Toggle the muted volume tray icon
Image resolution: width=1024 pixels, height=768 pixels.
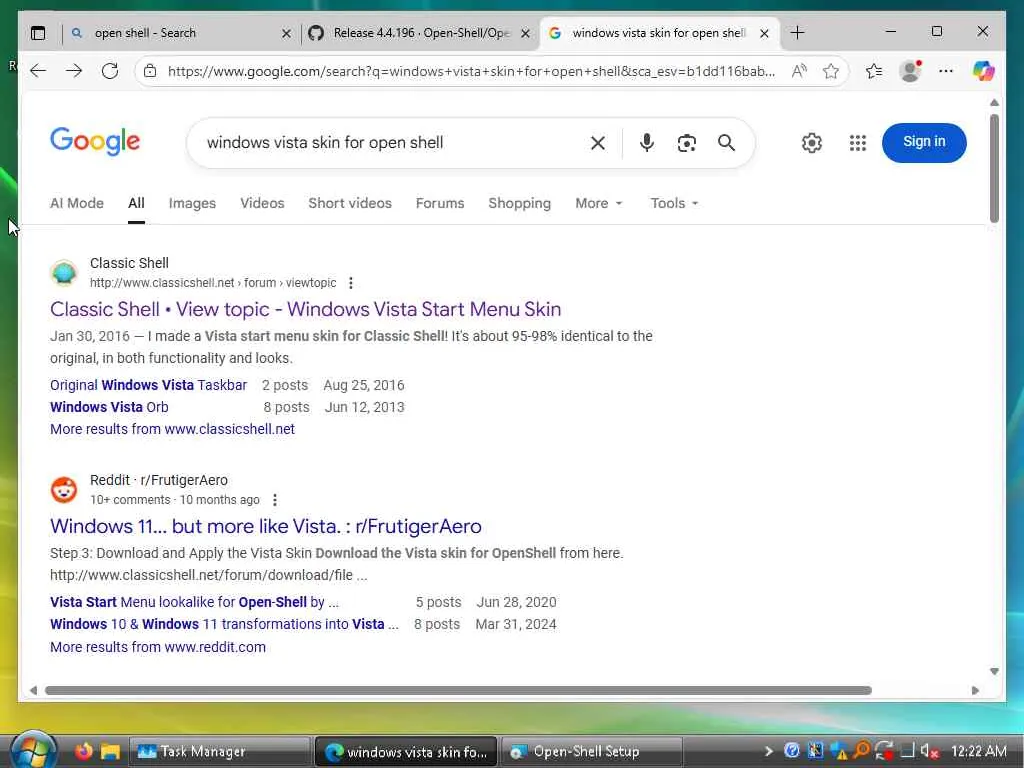(929, 751)
